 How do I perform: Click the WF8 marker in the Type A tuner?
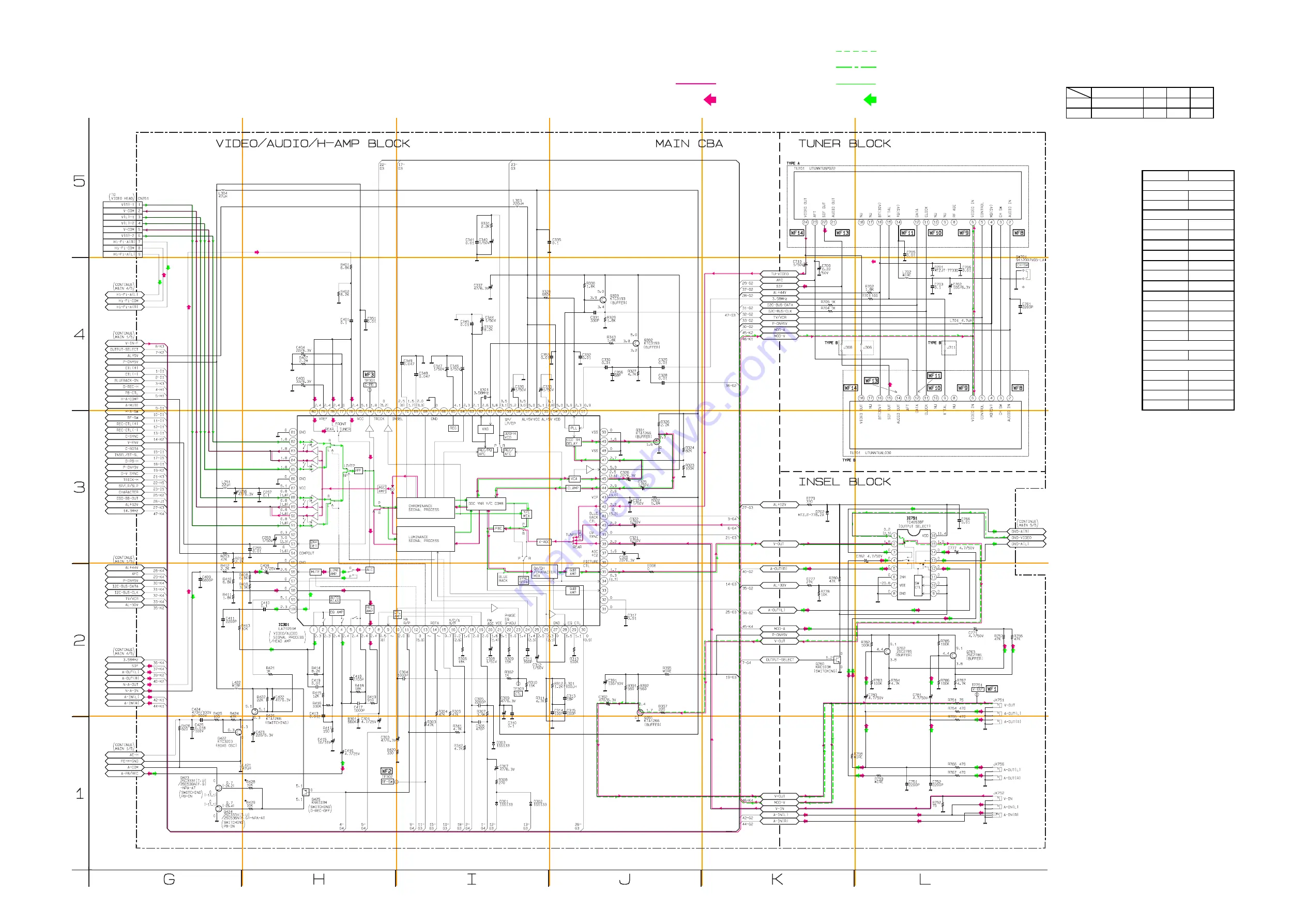[1018, 233]
